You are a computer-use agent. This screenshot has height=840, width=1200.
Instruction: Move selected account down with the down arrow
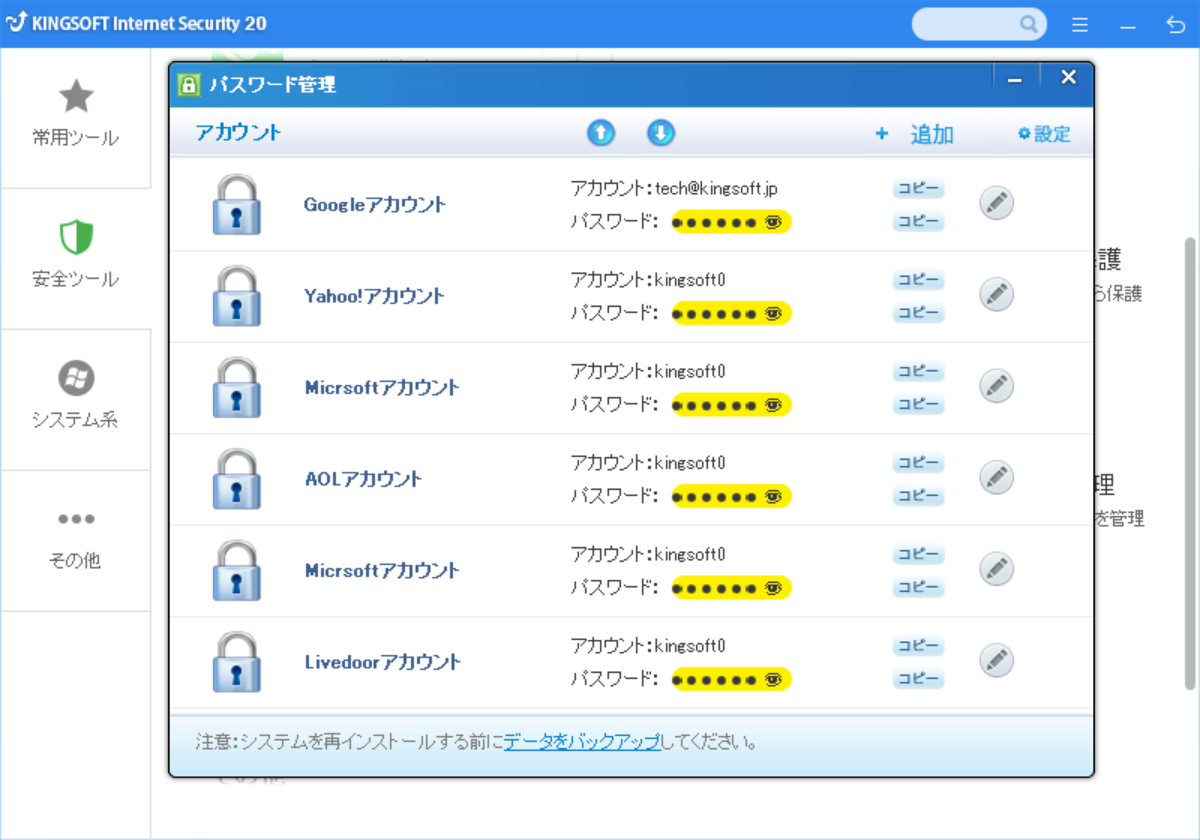[661, 133]
